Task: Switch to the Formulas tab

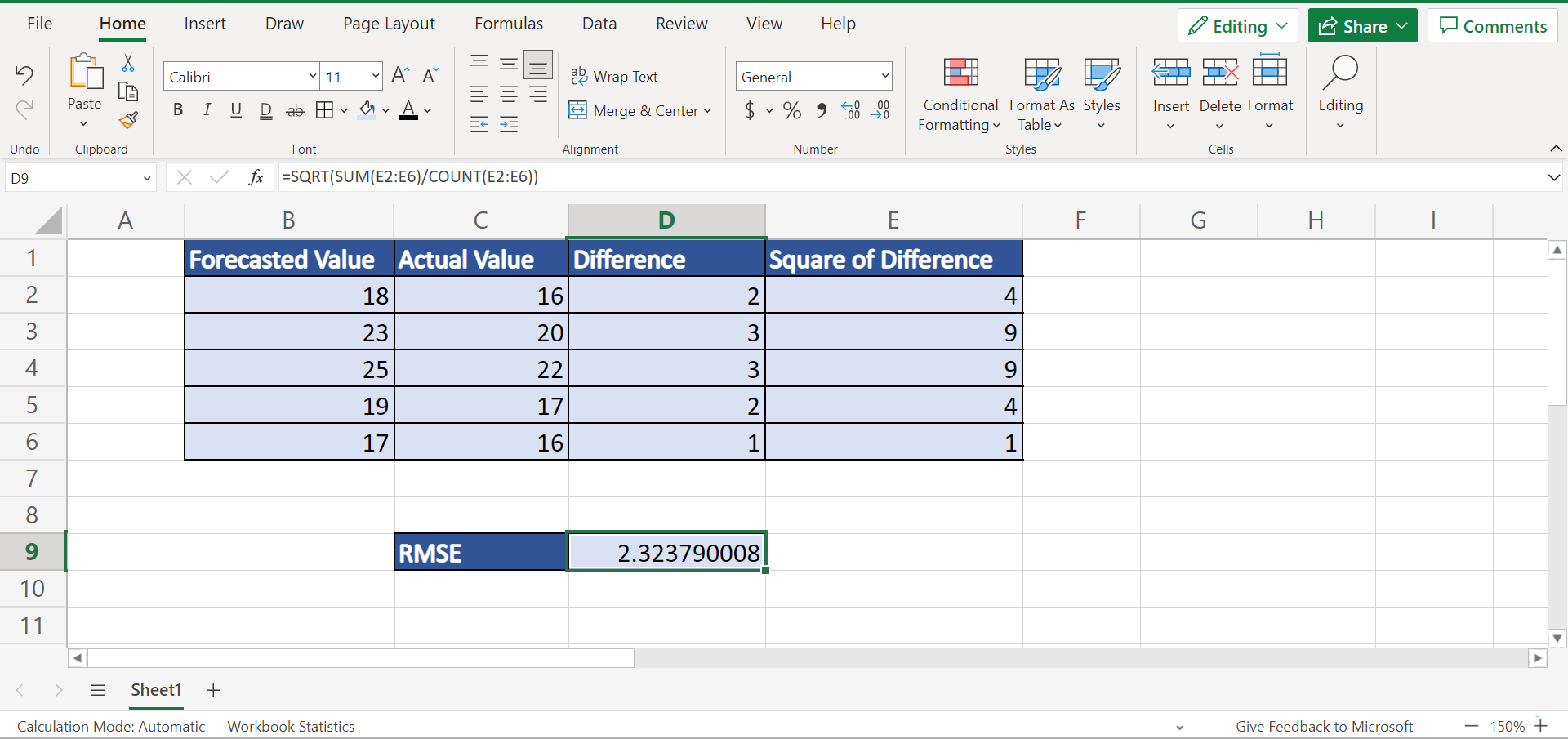Action: click(x=508, y=24)
